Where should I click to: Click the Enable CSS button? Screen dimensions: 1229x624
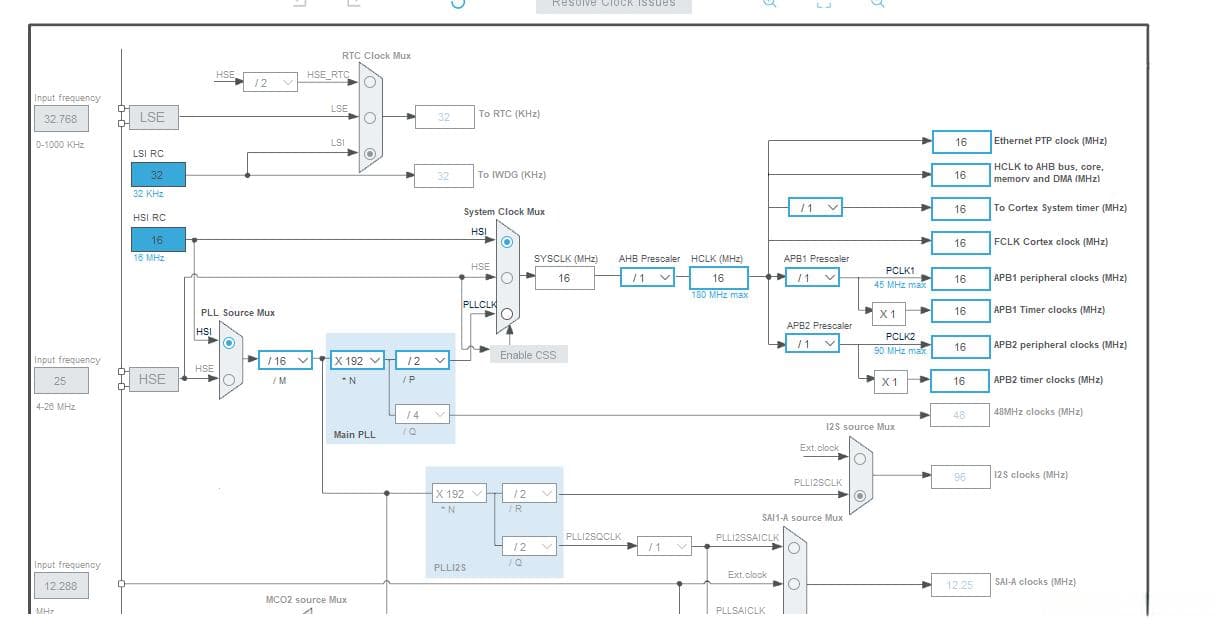click(529, 355)
